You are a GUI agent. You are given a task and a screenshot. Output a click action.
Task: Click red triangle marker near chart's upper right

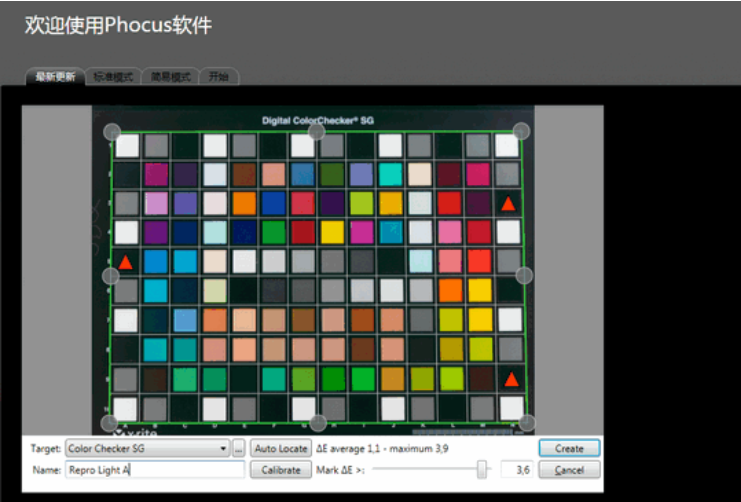(x=509, y=204)
